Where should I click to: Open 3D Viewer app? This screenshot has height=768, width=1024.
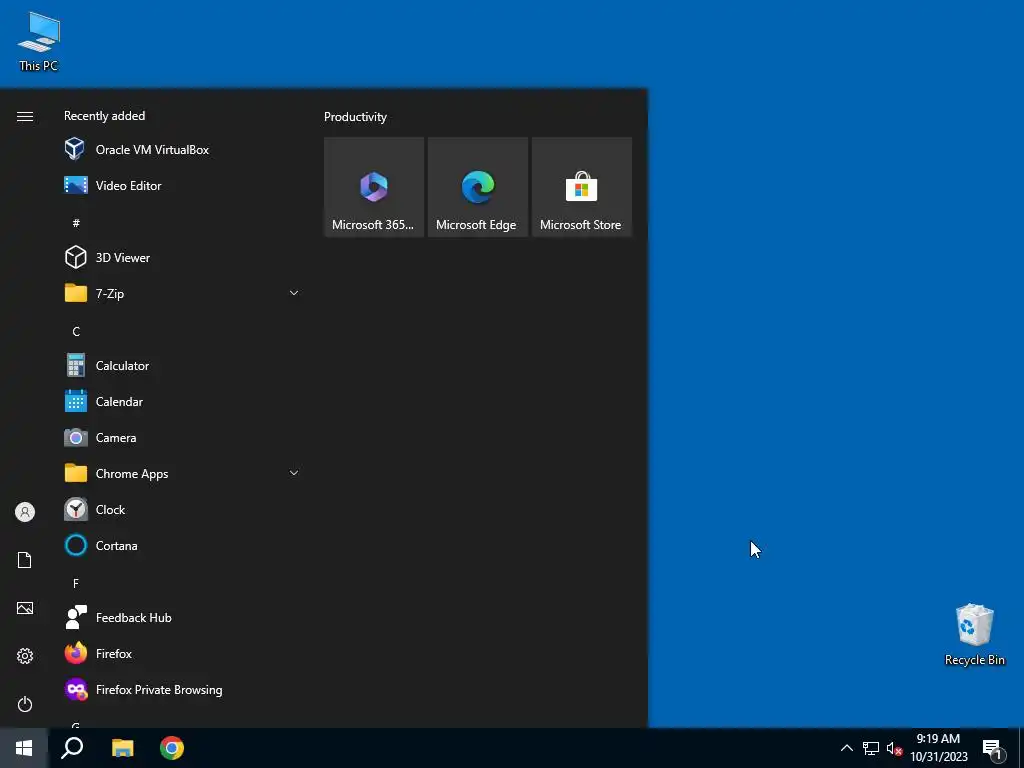pos(182,257)
